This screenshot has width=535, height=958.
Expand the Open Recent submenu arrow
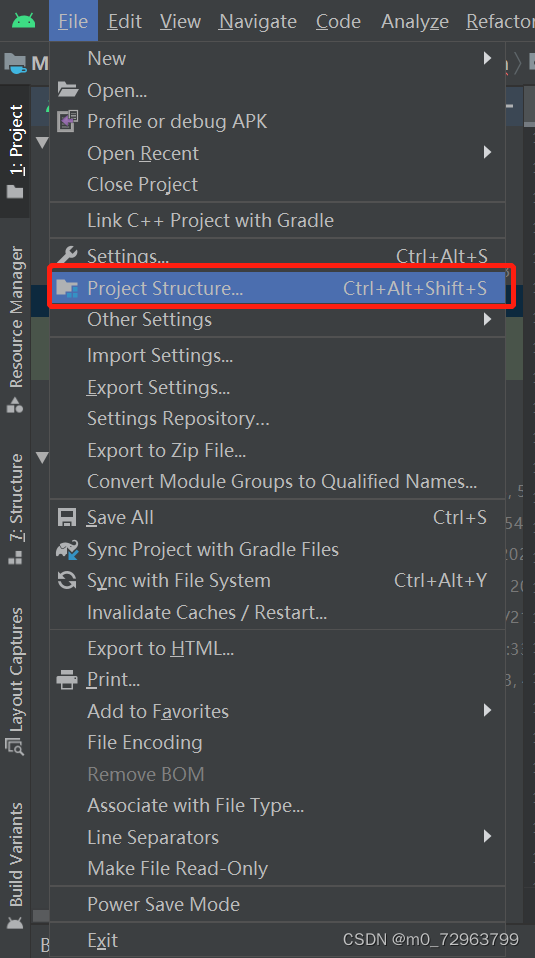pyautogui.click(x=487, y=152)
